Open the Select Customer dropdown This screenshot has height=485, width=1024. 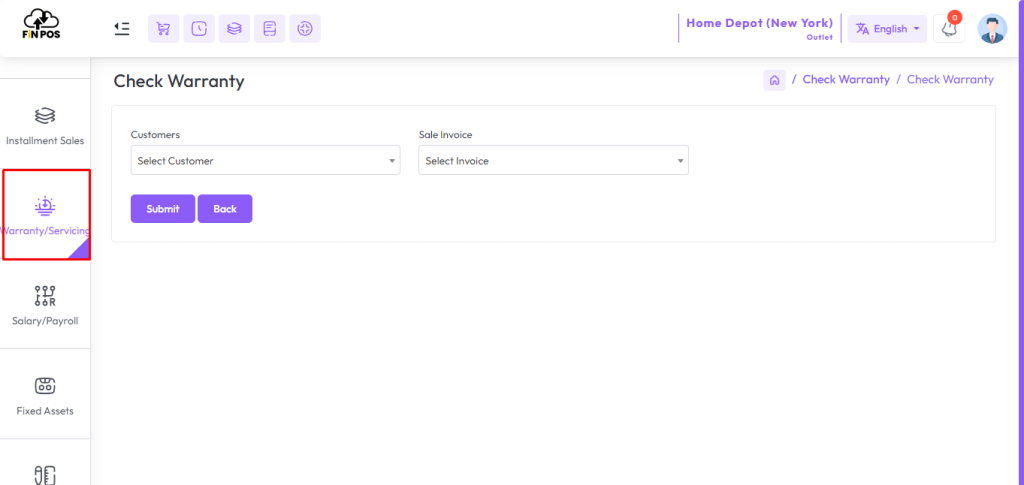tap(265, 160)
